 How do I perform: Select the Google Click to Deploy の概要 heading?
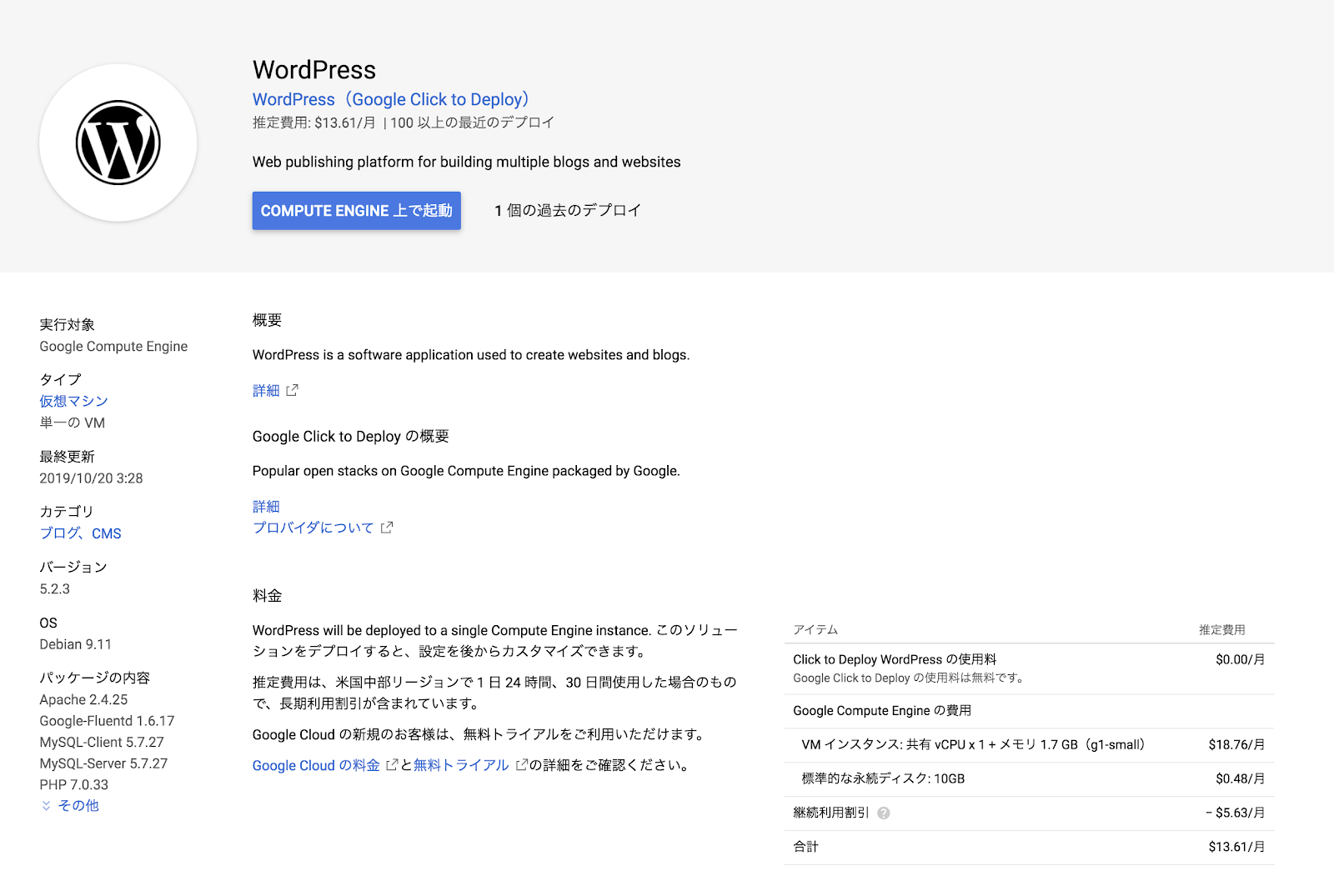[x=350, y=437]
